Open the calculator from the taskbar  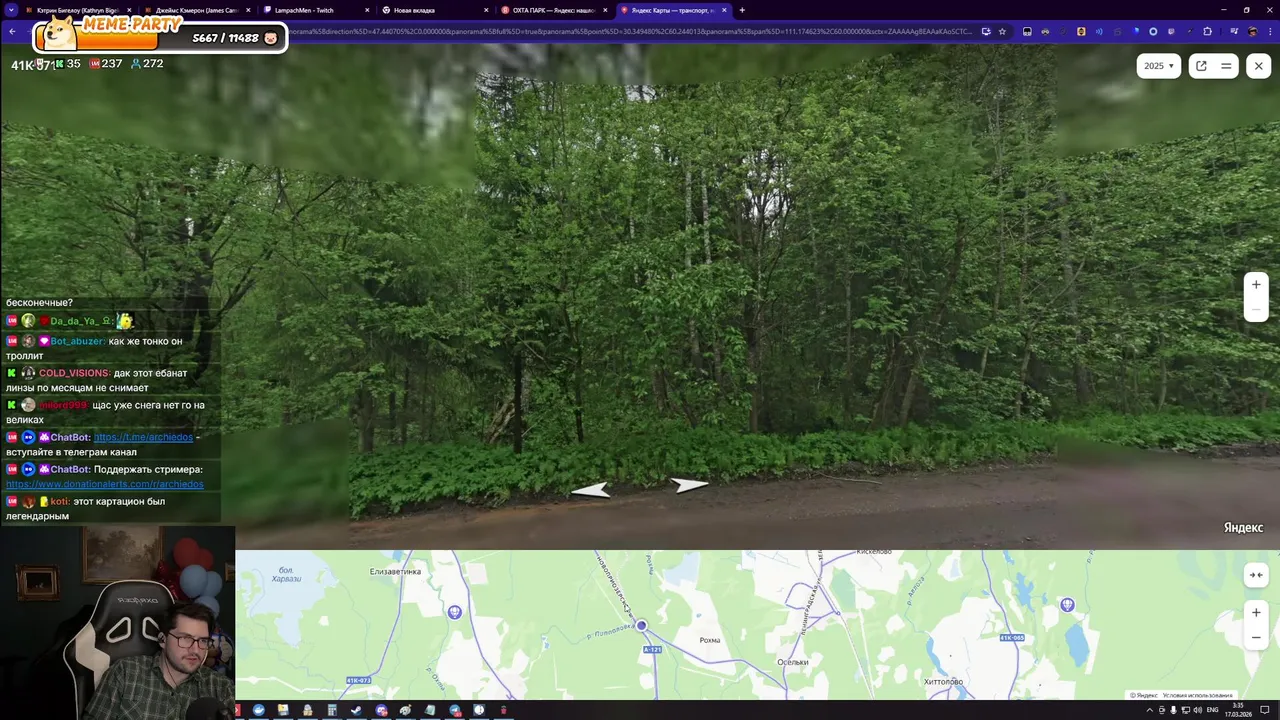click(x=332, y=710)
